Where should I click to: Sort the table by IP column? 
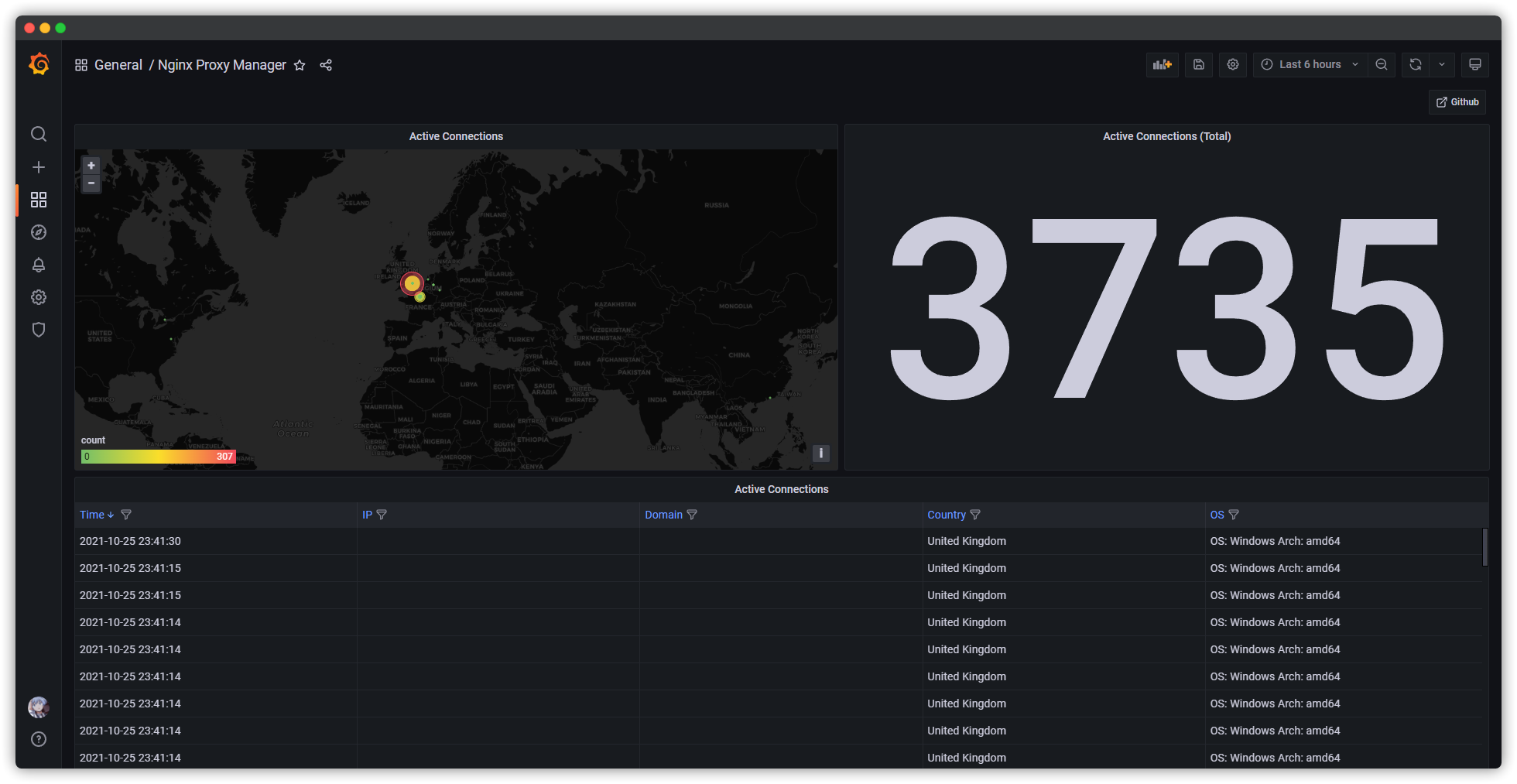tap(367, 515)
